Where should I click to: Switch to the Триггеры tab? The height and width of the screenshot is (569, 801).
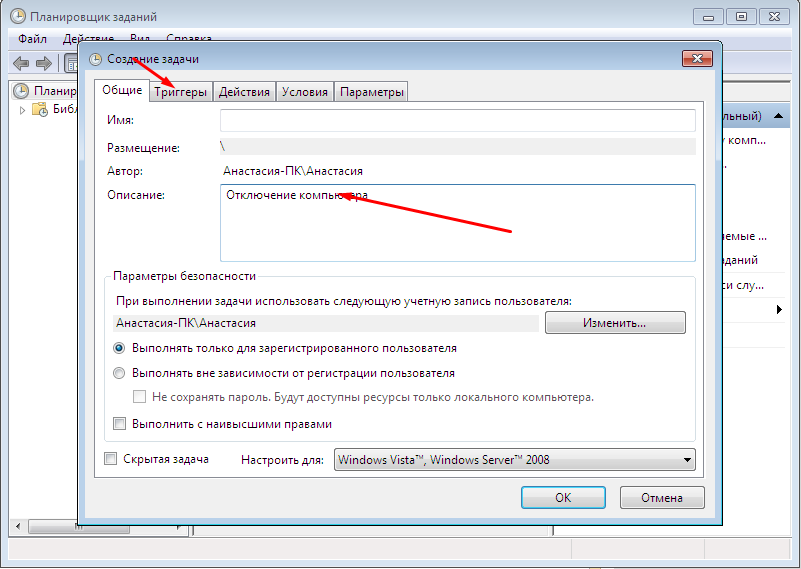click(181, 92)
